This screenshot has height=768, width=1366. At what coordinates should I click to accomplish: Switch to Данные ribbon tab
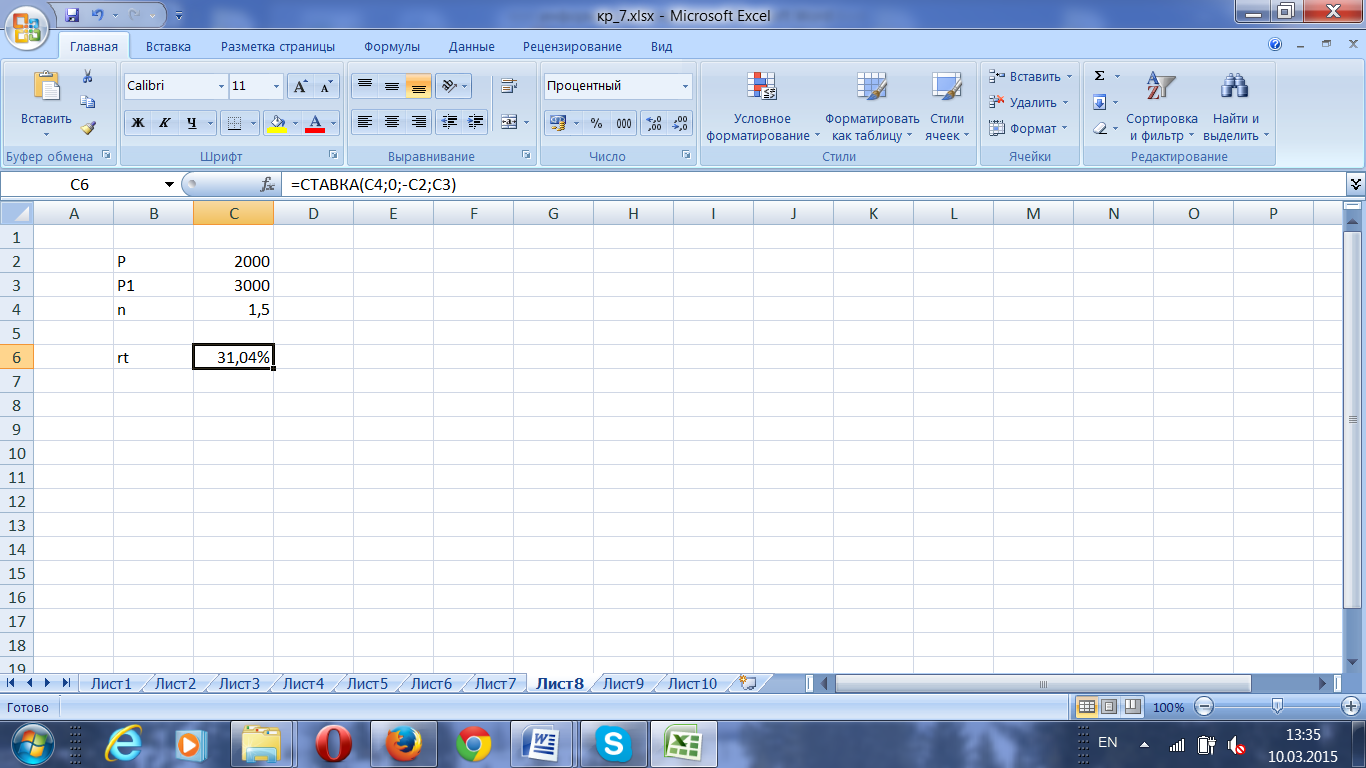click(471, 46)
